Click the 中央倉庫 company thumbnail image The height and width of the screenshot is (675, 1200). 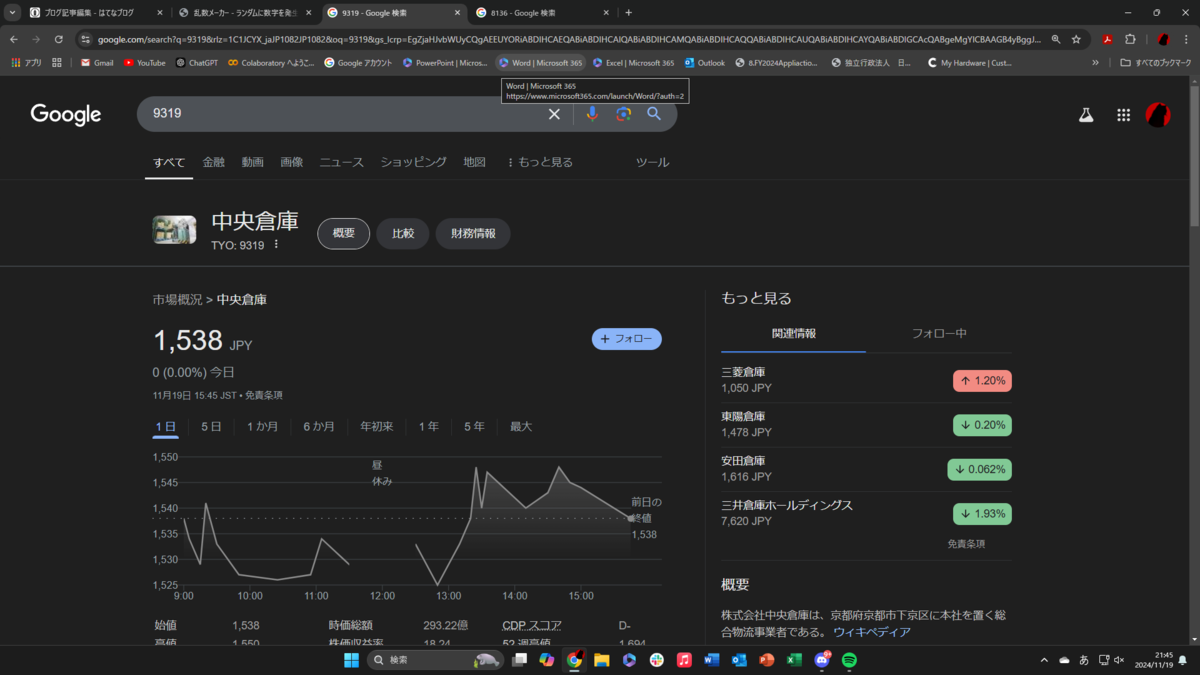174,230
